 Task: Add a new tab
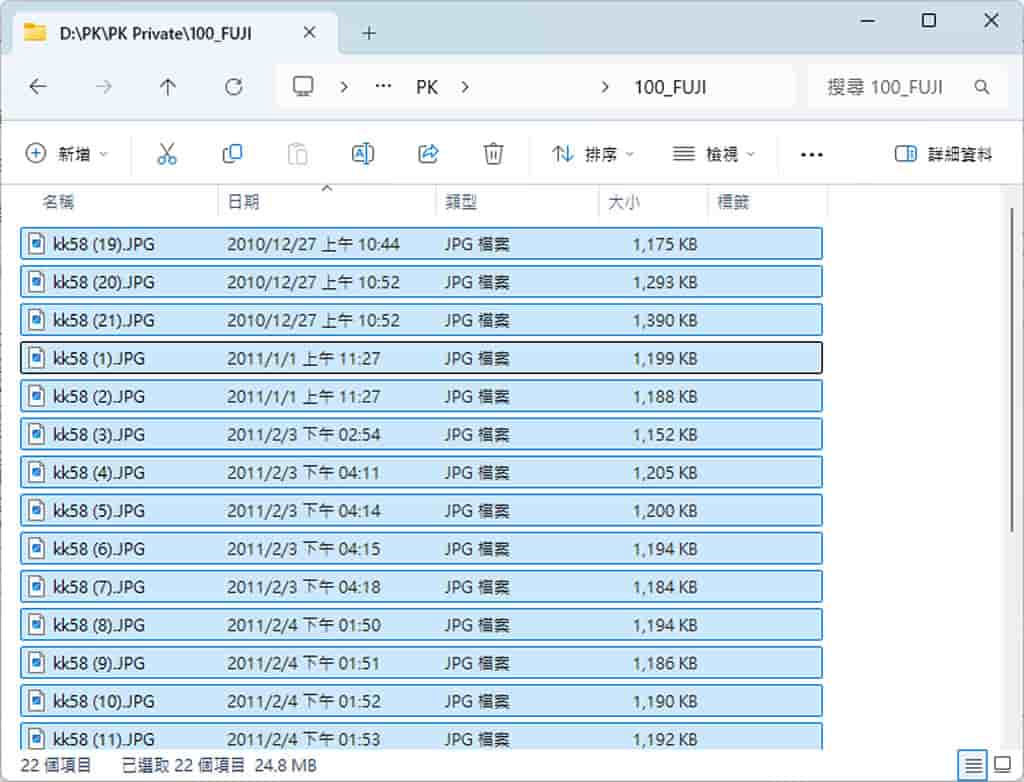369,33
